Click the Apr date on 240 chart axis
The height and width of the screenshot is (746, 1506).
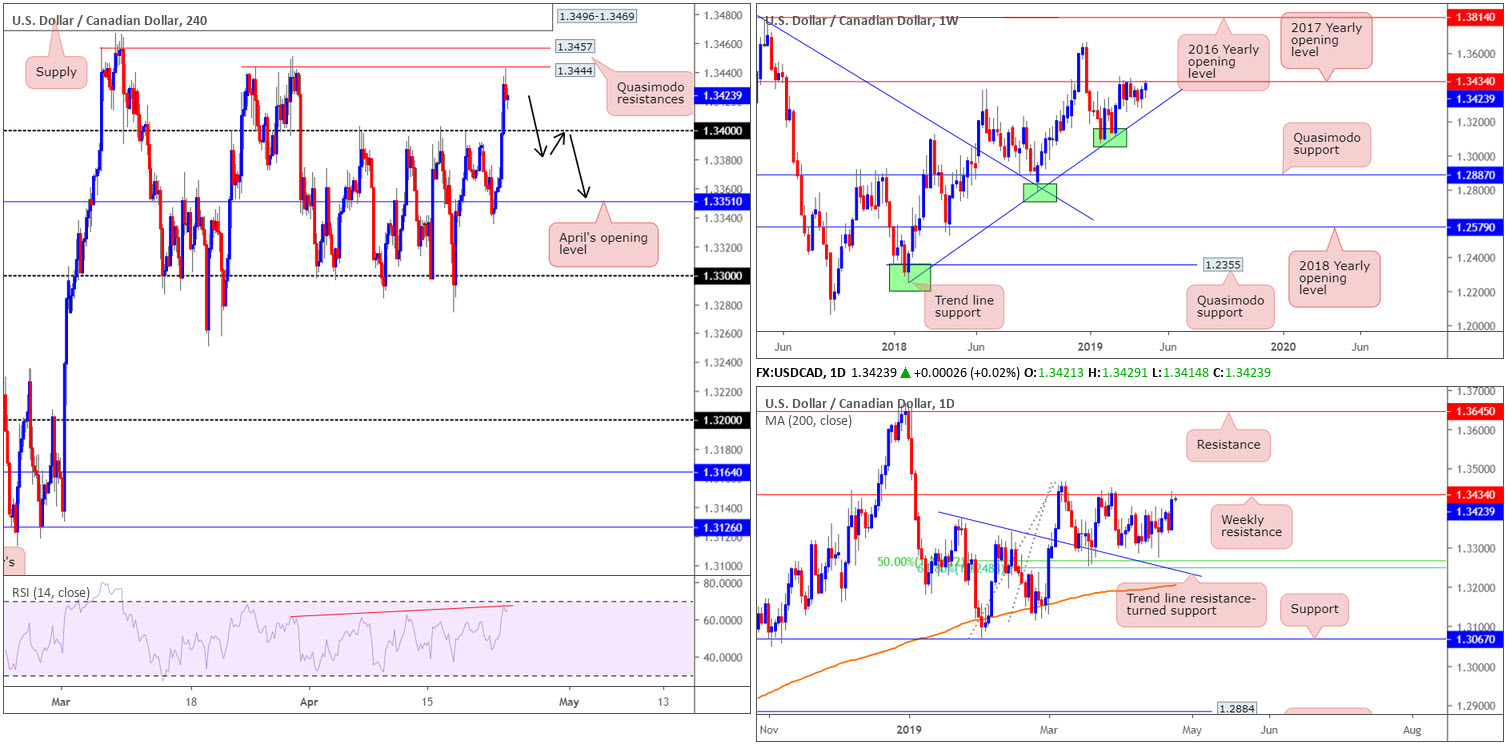point(308,702)
